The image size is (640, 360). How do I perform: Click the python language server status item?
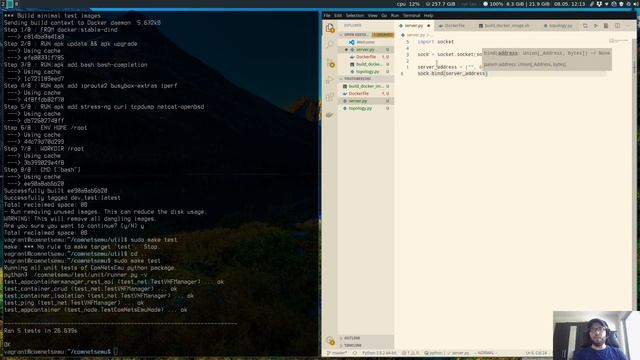[433, 353]
